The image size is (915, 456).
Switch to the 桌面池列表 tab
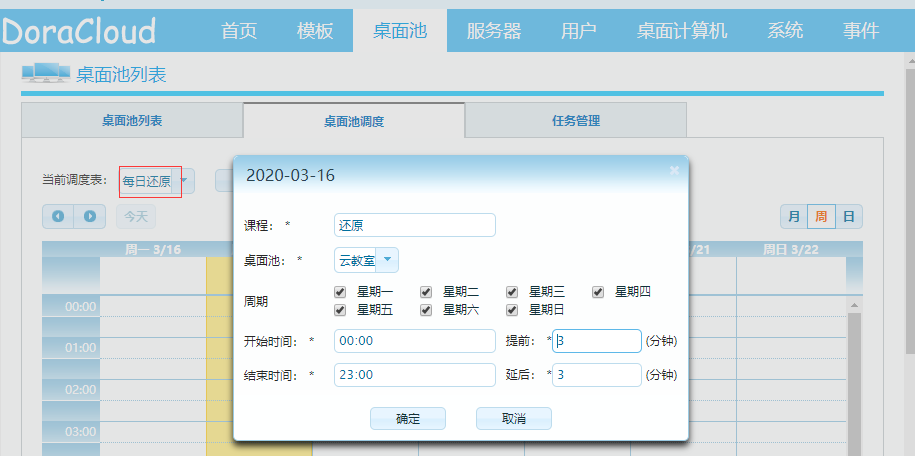[x=132, y=121]
